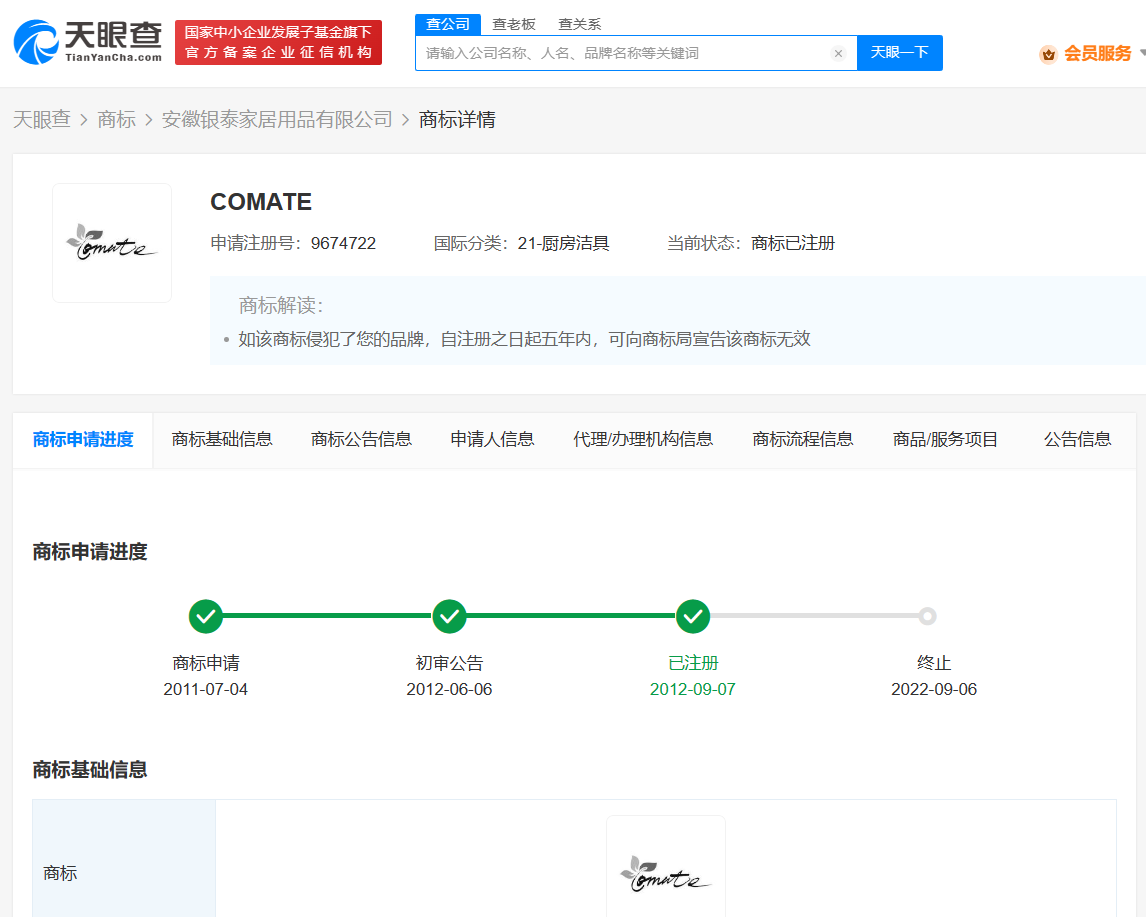The width and height of the screenshot is (1146, 917).
Task: Click the 会员服务 label
Action: [x=1097, y=53]
